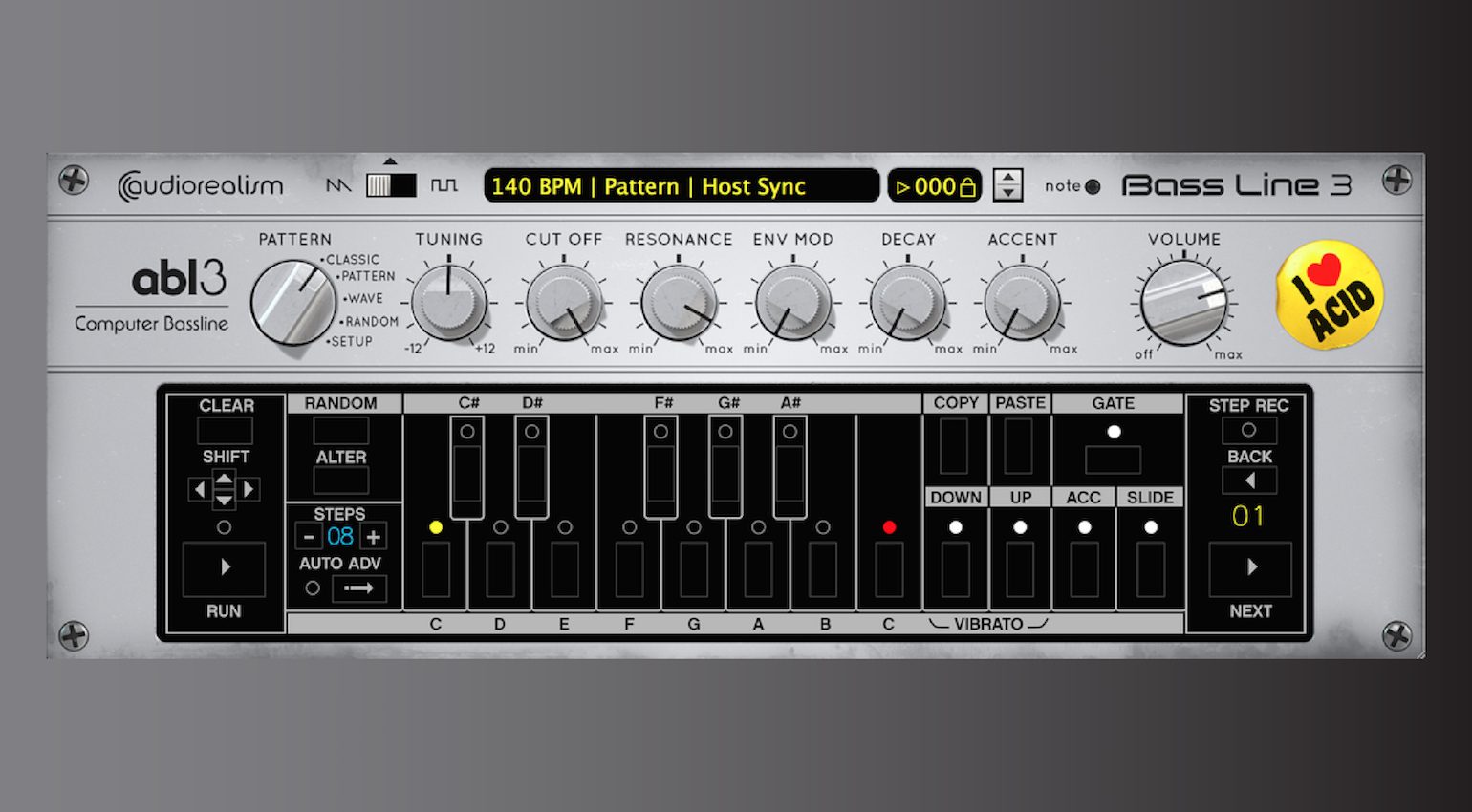
Task: Click the pattern number up stepper arrow
Action: 1007,177
